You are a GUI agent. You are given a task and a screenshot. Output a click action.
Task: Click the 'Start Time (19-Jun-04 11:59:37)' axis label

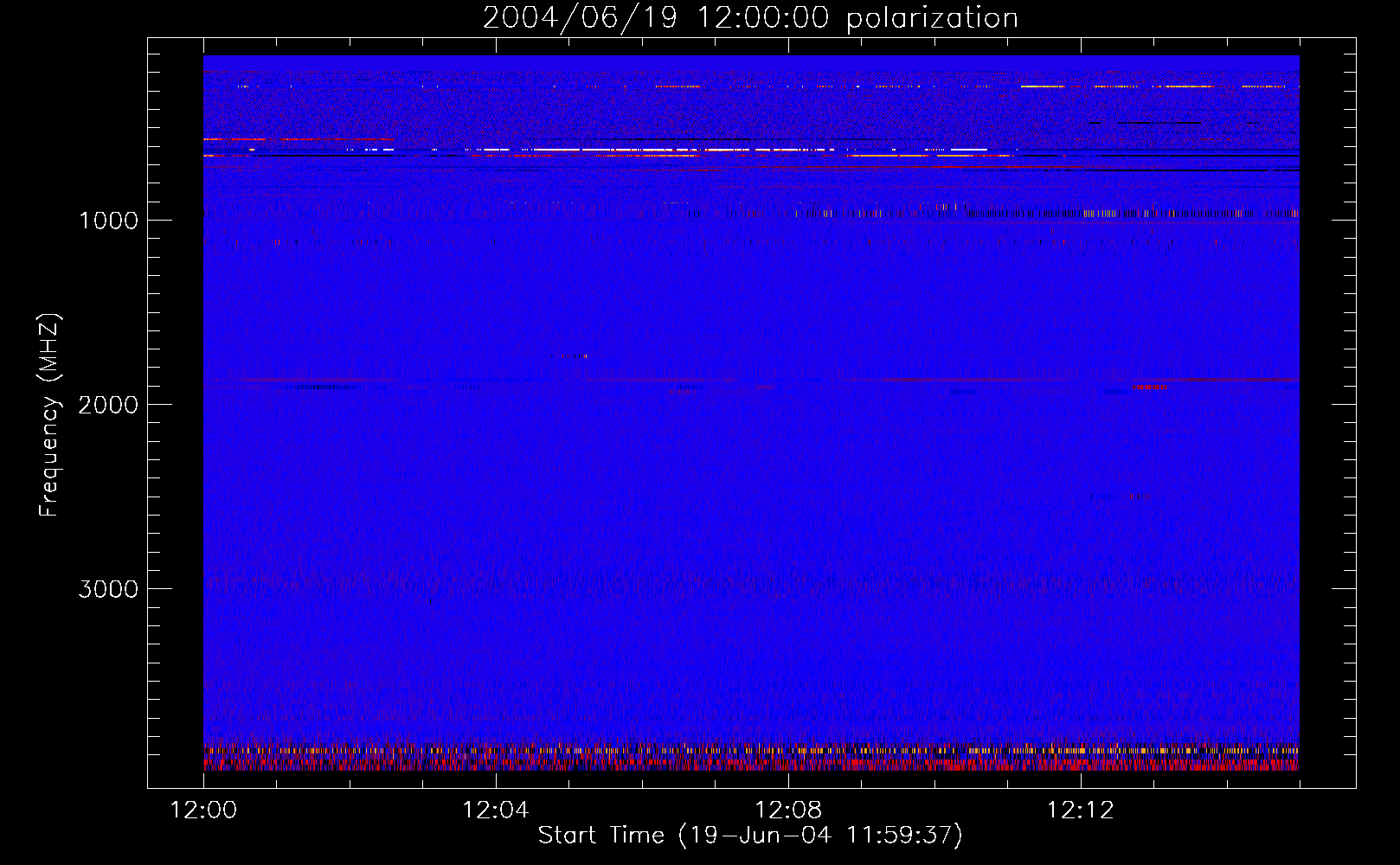tap(750, 836)
